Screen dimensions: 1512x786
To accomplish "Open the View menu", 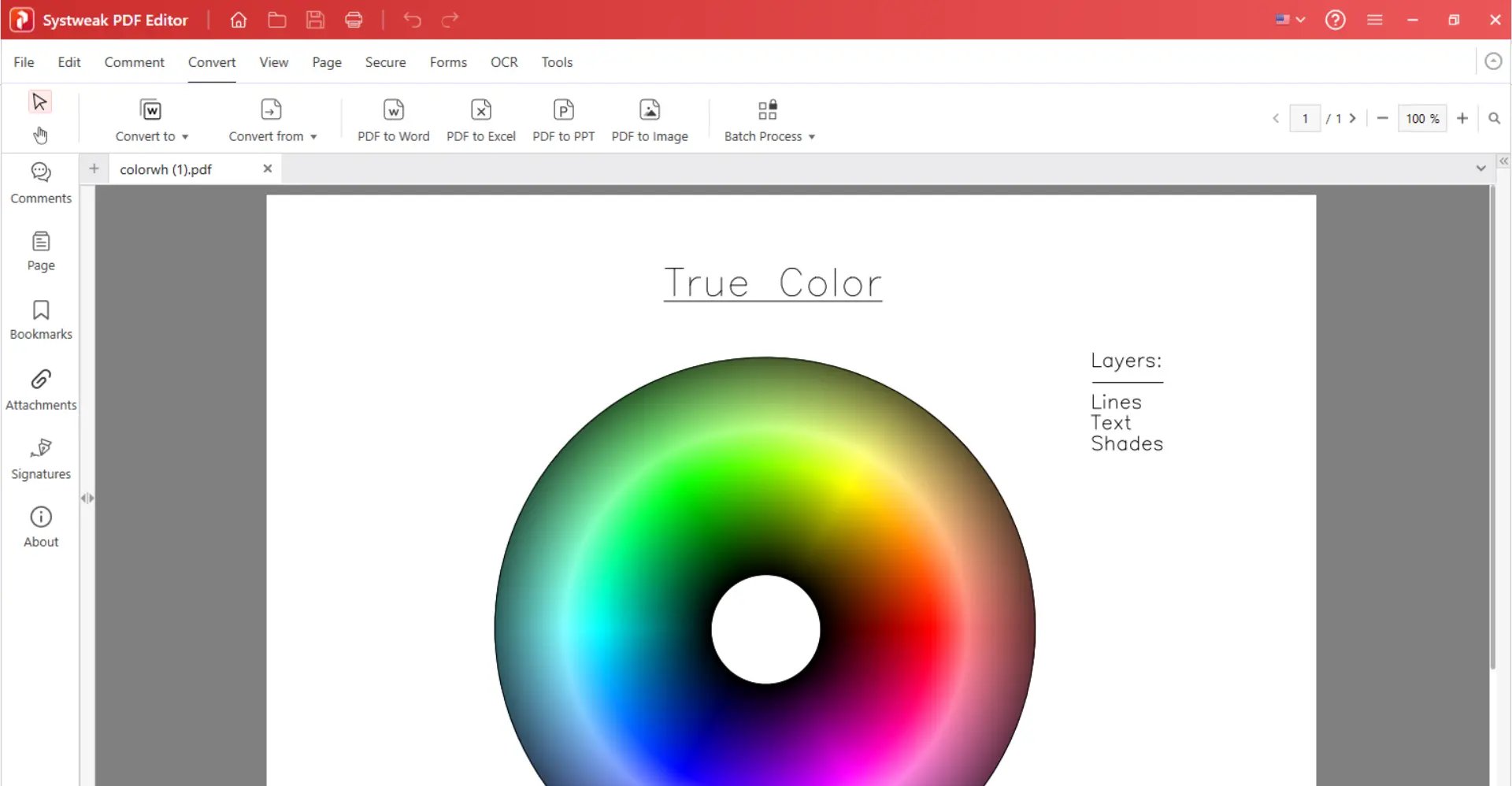I will pos(274,62).
